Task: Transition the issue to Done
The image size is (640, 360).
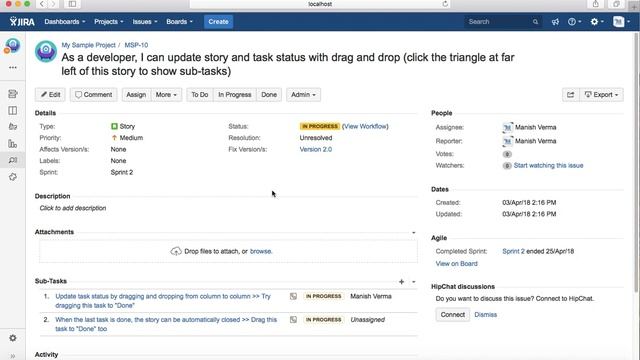Action: [x=269, y=95]
